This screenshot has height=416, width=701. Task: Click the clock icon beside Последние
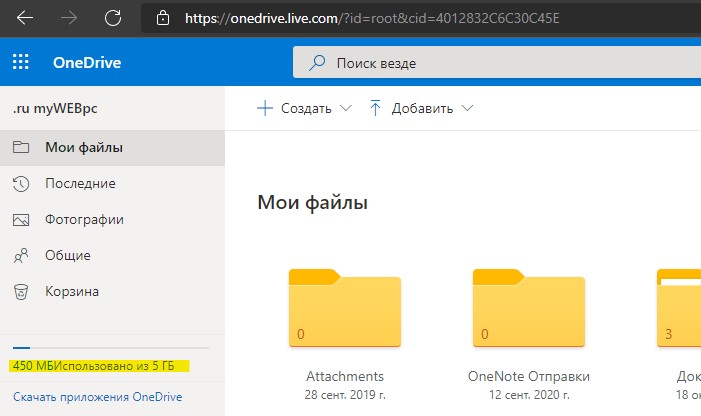click(21, 184)
